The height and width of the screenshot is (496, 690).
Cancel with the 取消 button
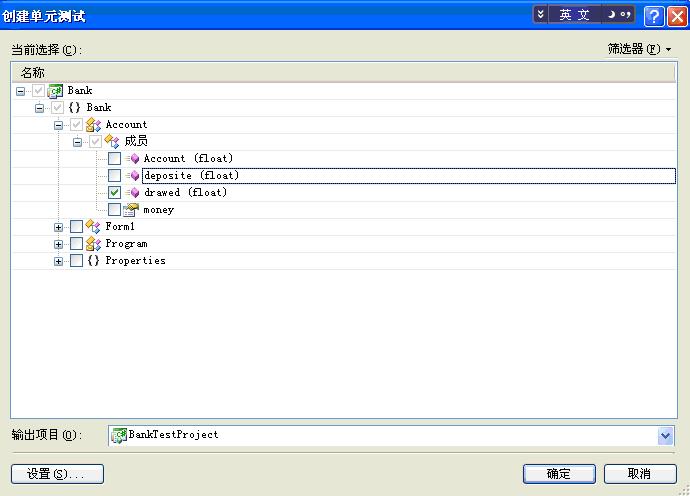pos(640,474)
